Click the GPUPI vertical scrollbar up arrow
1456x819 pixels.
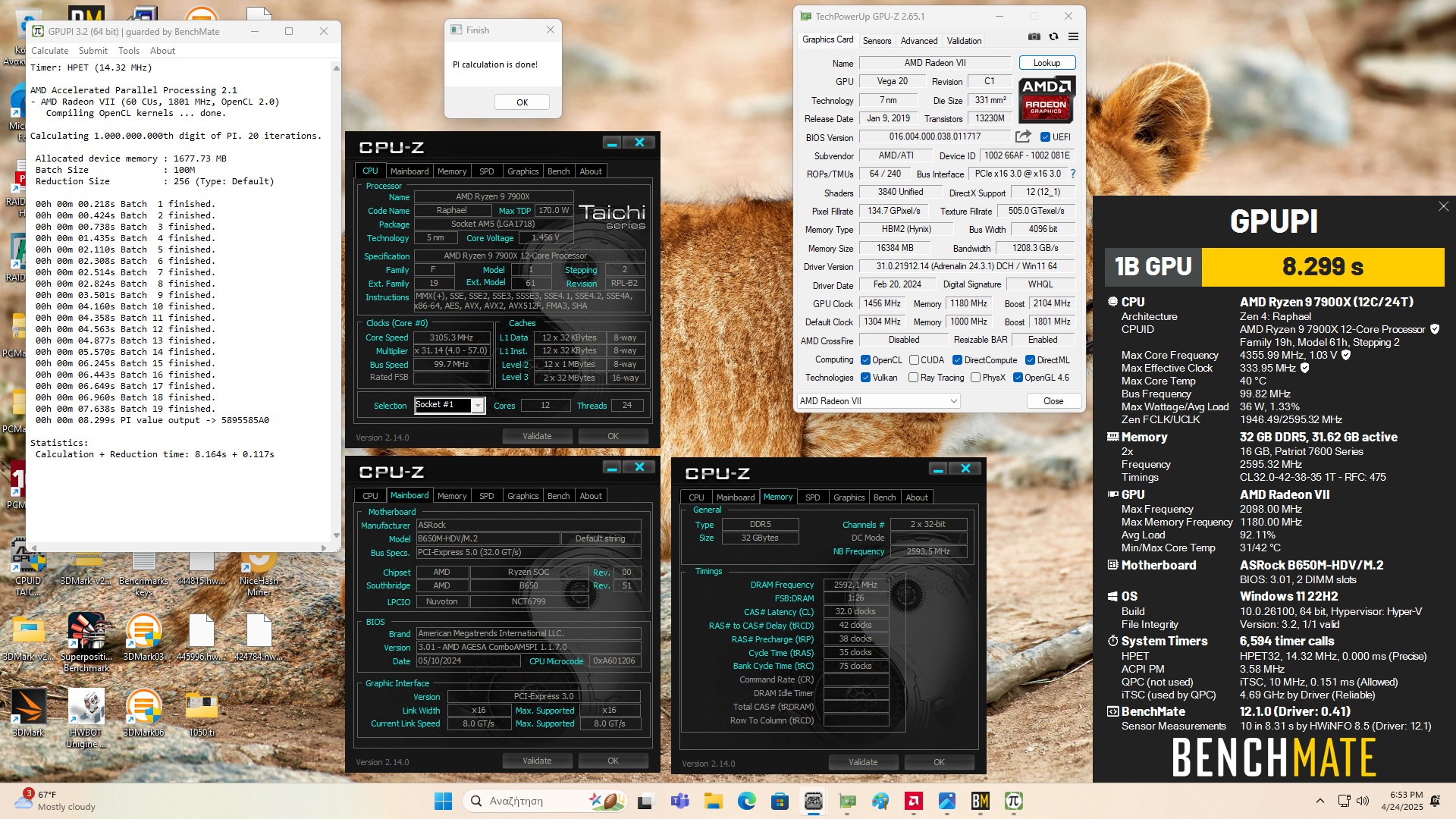[336, 68]
